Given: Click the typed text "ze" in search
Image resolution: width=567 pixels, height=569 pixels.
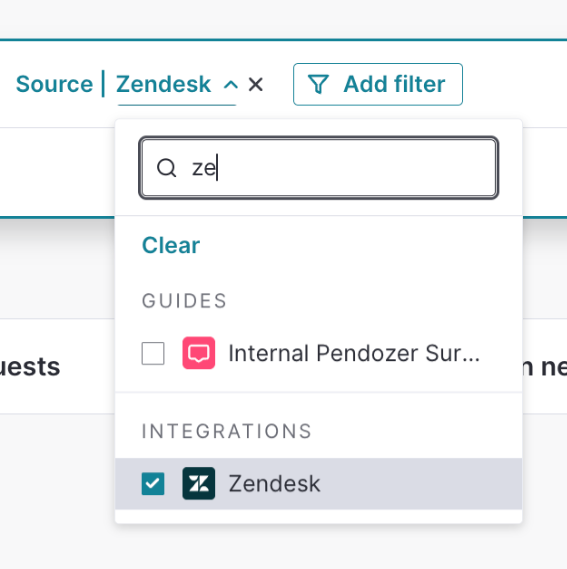Looking at the screenshot, I should 204,168.
